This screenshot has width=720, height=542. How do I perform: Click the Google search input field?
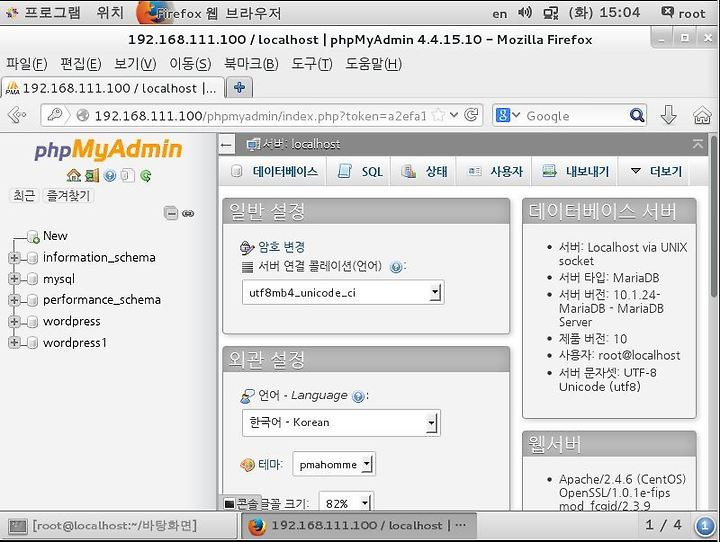click(x=575, y=116)
